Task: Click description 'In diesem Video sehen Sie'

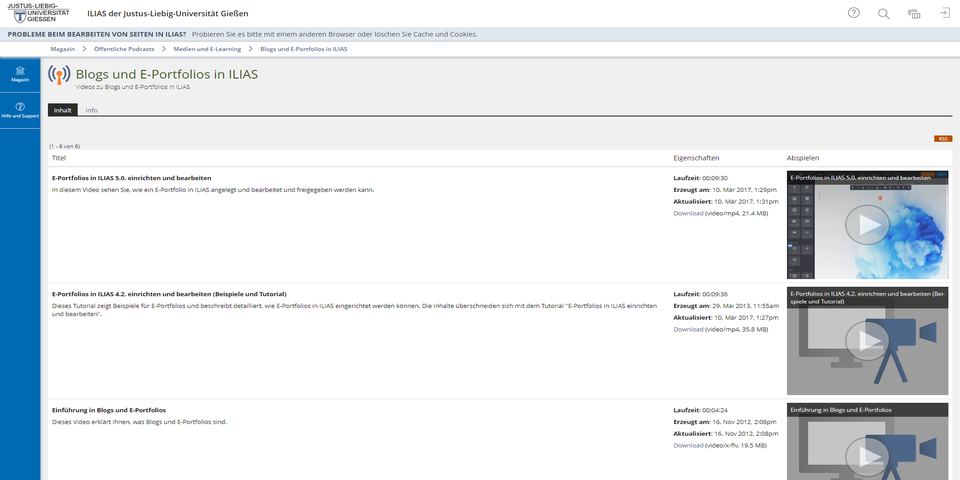Action: point(212,190)
